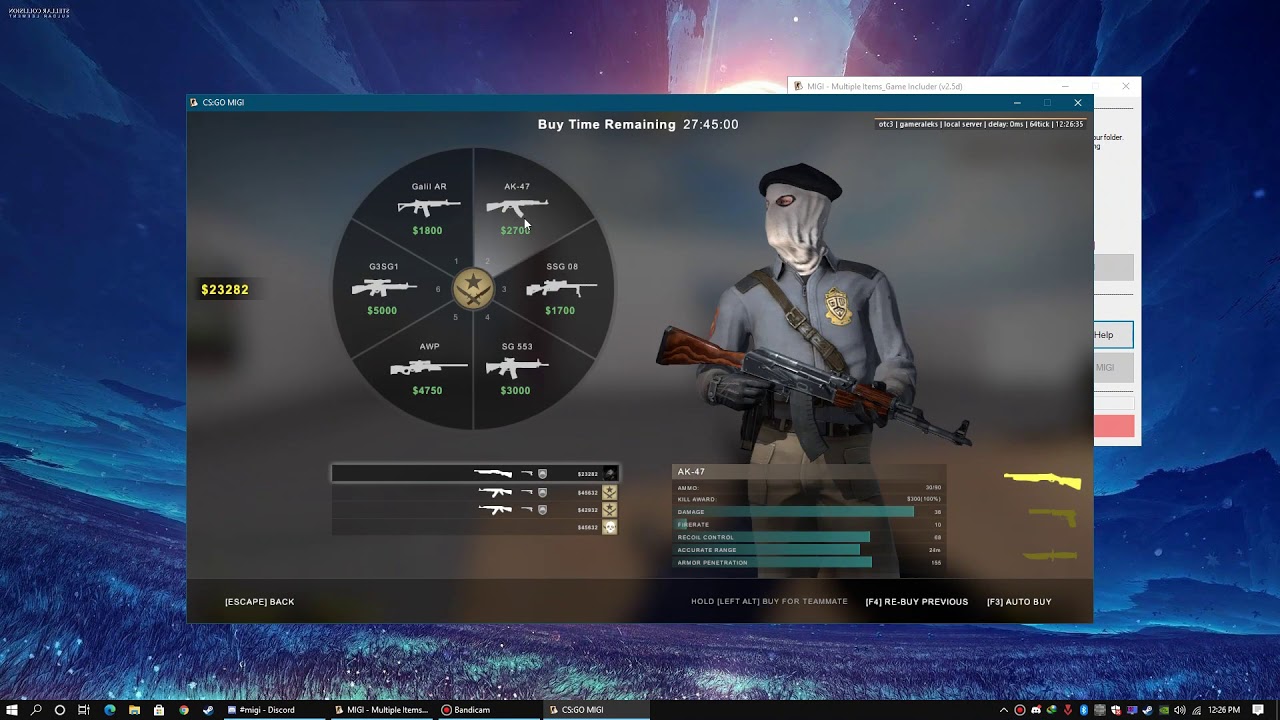
Task: Pick the AWP sniper rifle
Action: 428,368
